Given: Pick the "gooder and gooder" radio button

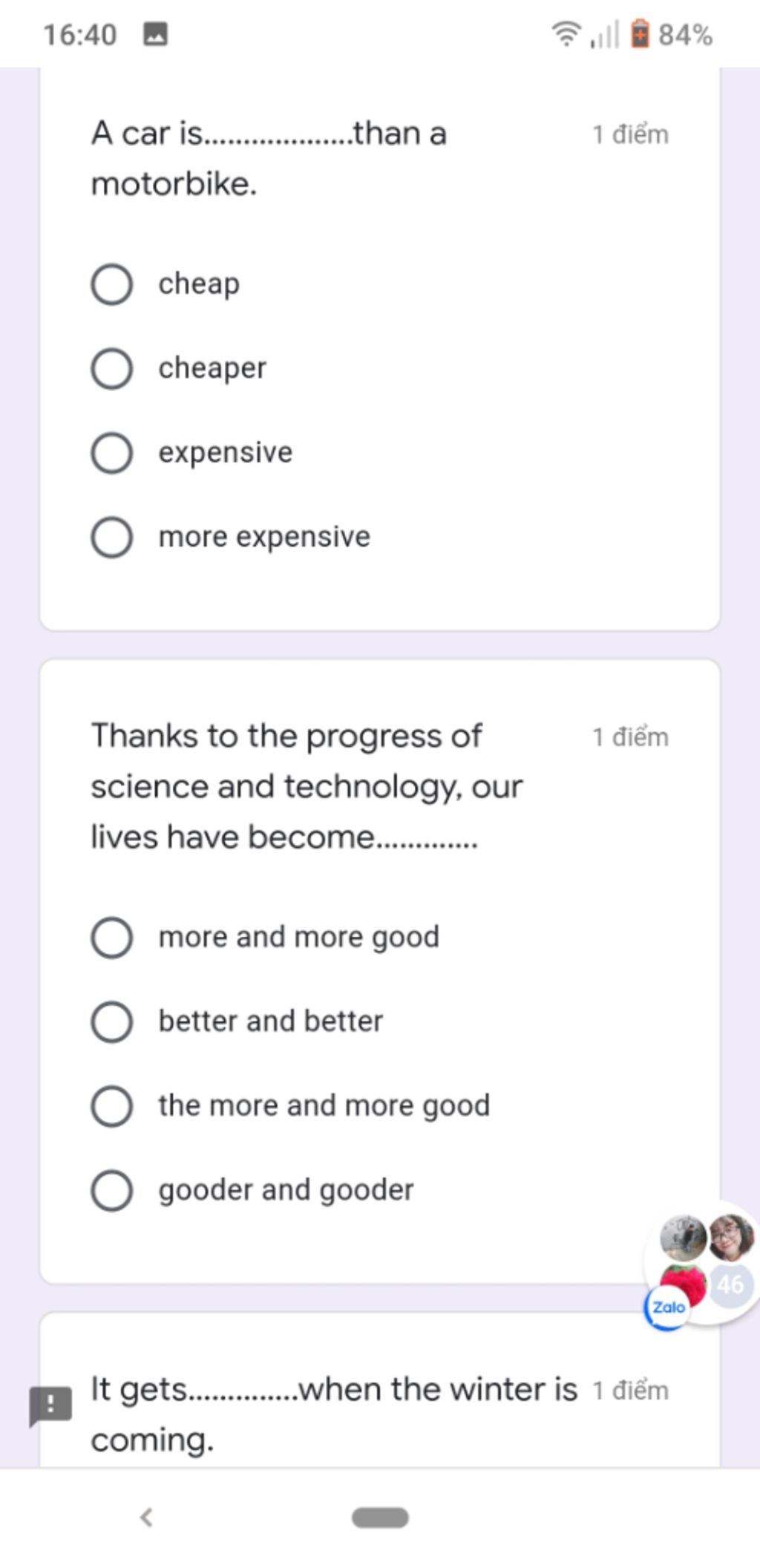Looking at the screenshot, I should click(112, 1190).
